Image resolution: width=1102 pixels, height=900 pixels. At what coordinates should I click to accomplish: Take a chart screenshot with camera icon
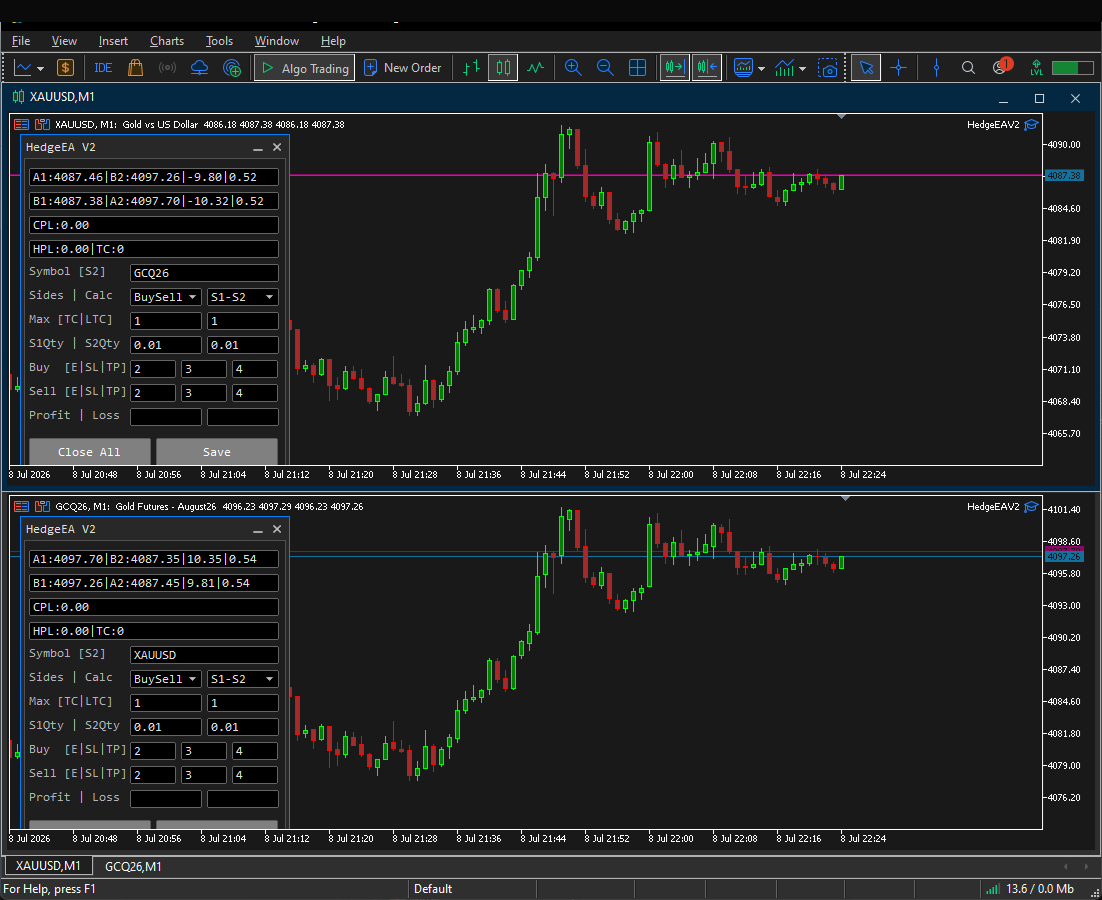click(x=828, y=68)
